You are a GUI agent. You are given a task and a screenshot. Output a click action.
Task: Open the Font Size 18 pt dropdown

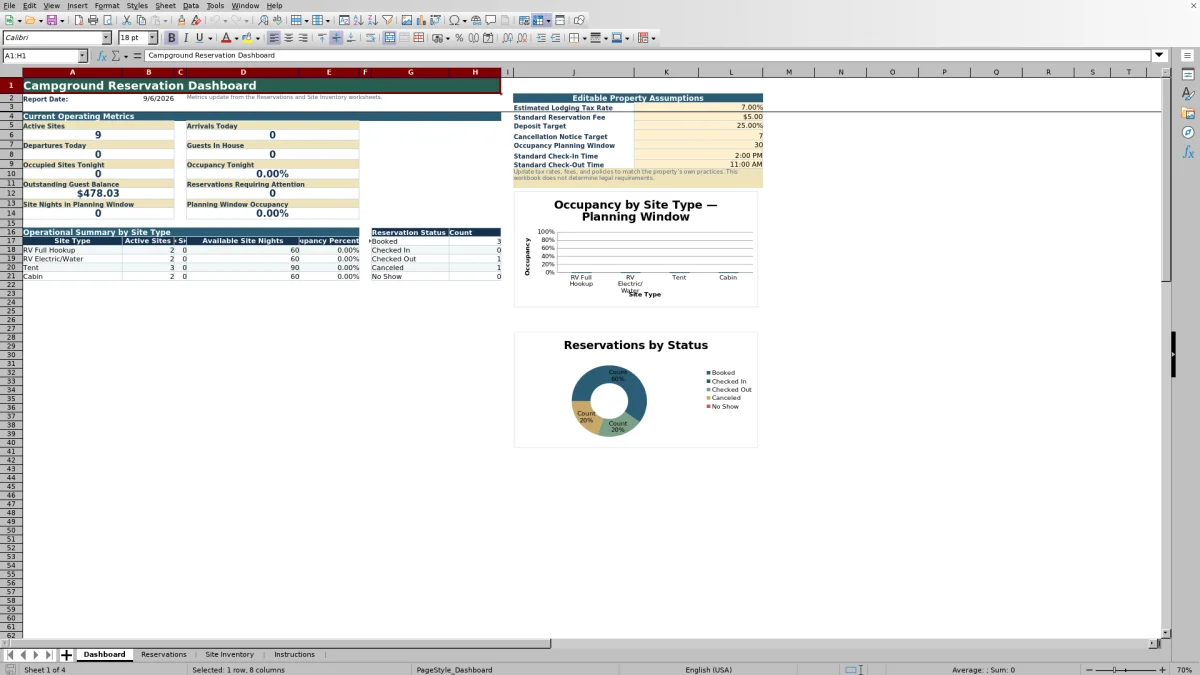pyautogui.click(x=152, y=38)
